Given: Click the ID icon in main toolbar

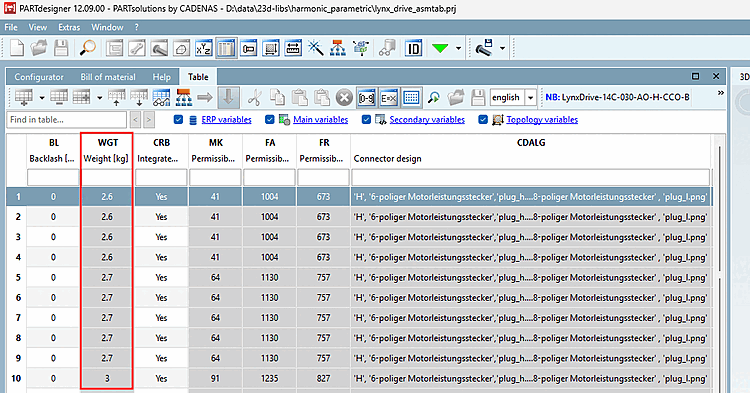Looking at the screenshot, I should tap(413, 48).
